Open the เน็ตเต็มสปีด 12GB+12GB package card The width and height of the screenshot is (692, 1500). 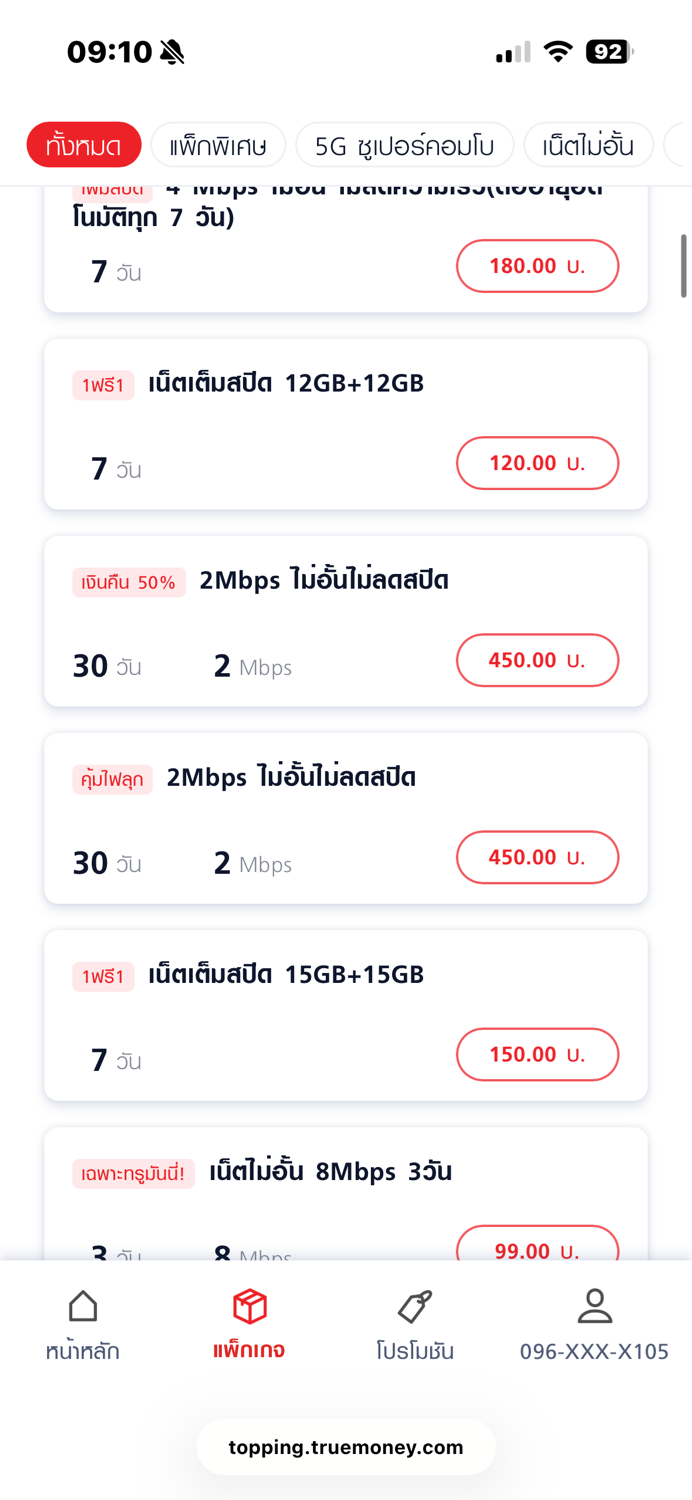point(286,383)
